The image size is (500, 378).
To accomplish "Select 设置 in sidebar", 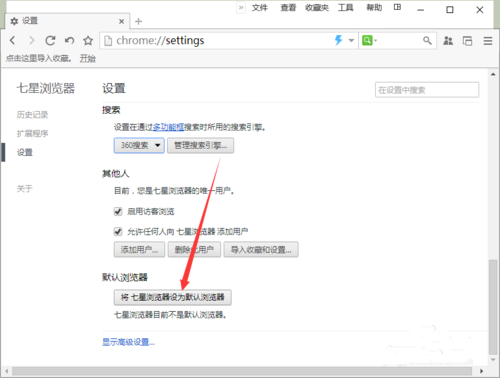I will point(25,152).
